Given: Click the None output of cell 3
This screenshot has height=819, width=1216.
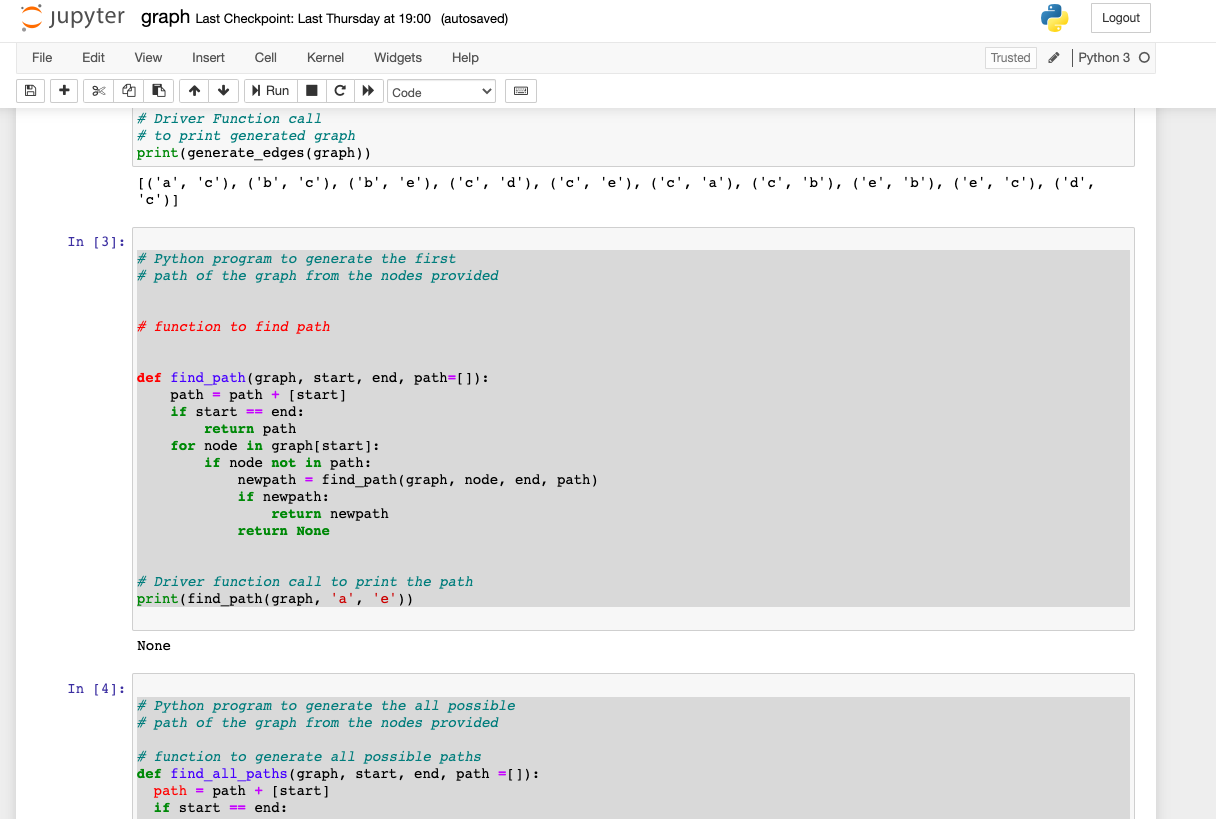Looking at the screenshot, I should click(154, 646).
